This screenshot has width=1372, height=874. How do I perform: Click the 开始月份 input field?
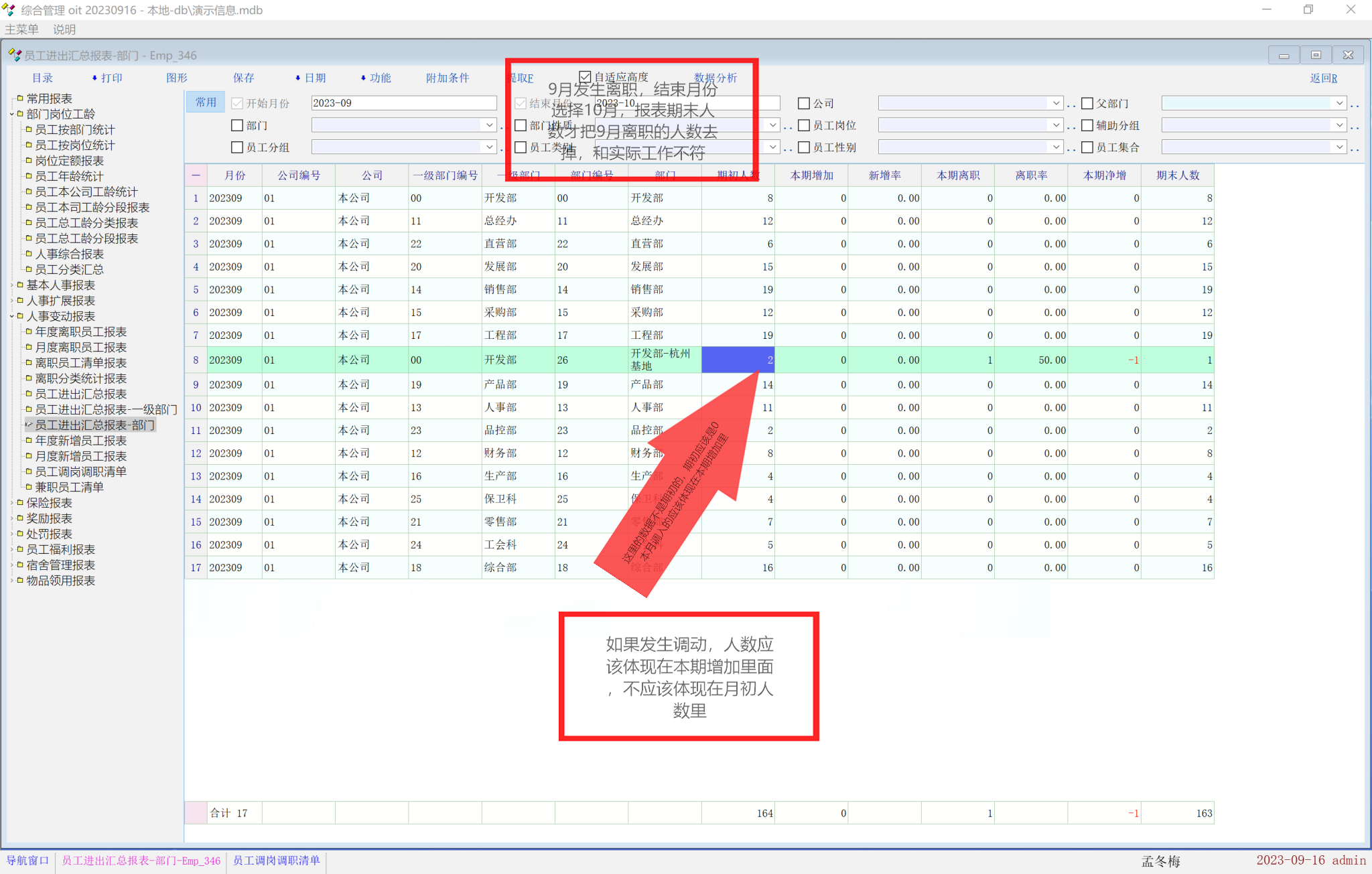403,103
